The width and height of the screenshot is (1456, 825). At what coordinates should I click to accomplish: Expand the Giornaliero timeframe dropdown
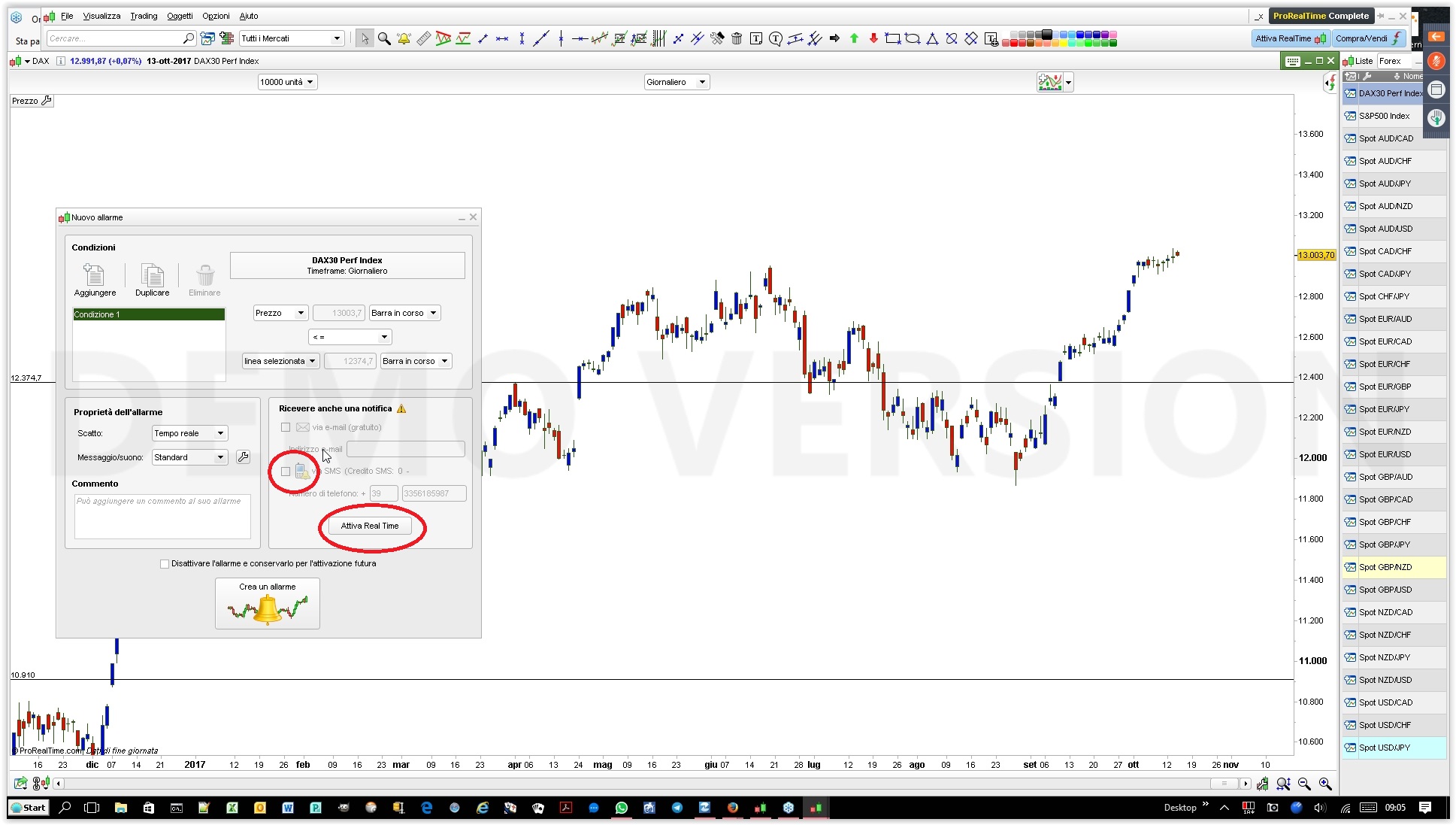tap(677, 82)
